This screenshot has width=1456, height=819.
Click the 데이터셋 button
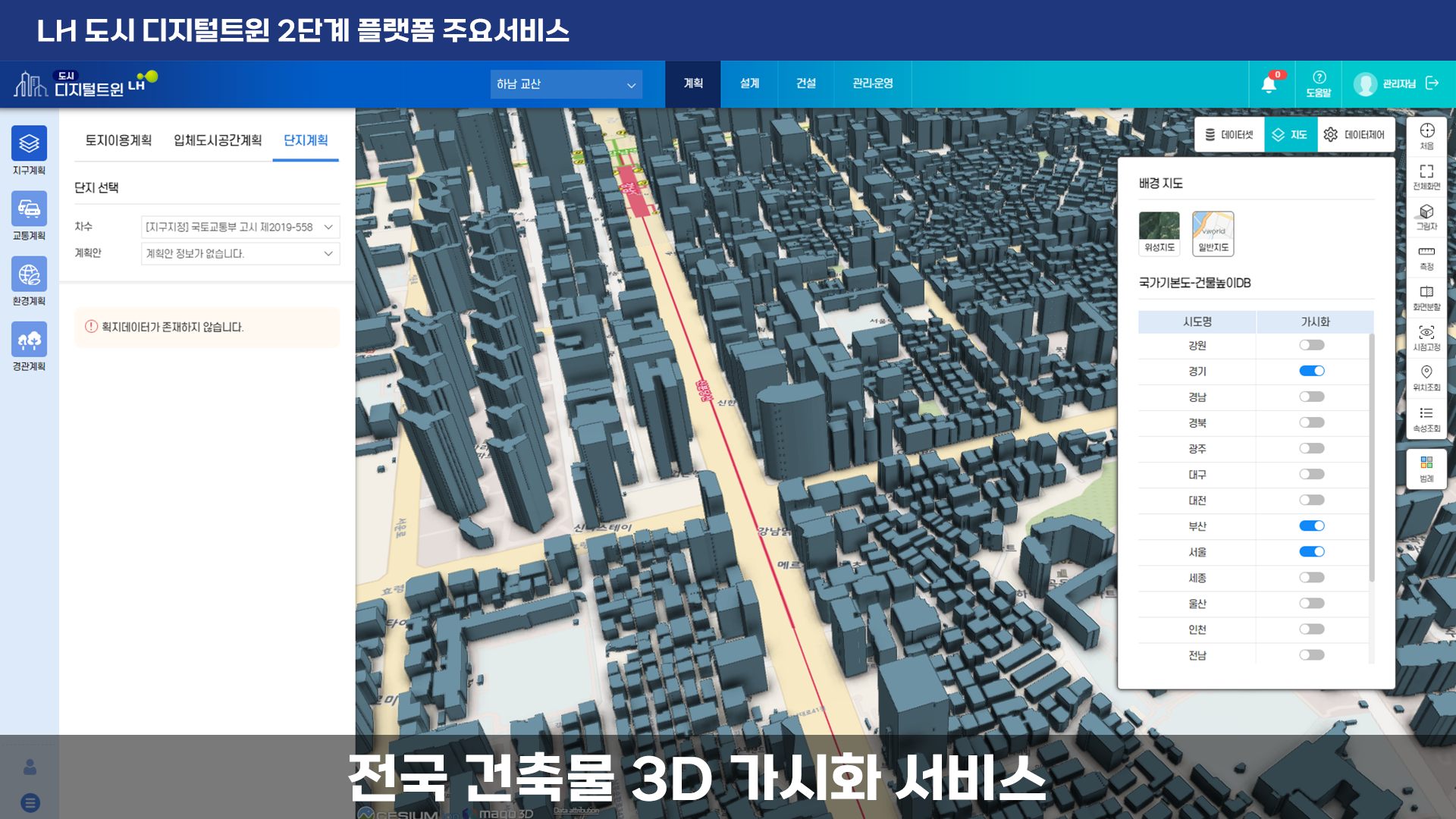point(1229,134)
